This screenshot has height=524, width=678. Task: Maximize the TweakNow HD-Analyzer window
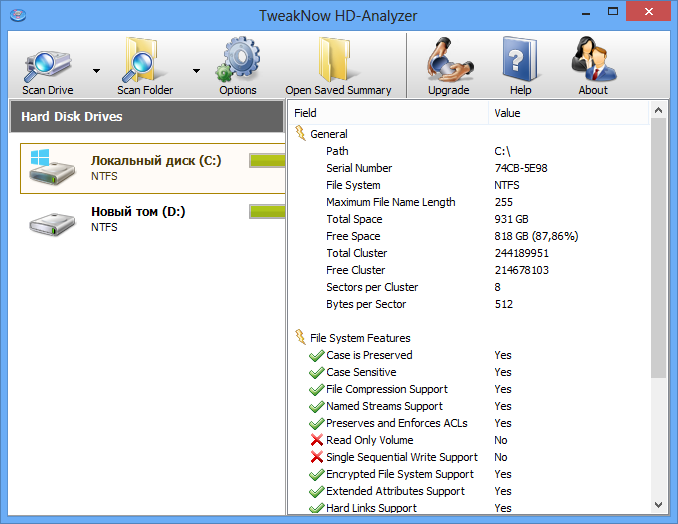[613, 12]
